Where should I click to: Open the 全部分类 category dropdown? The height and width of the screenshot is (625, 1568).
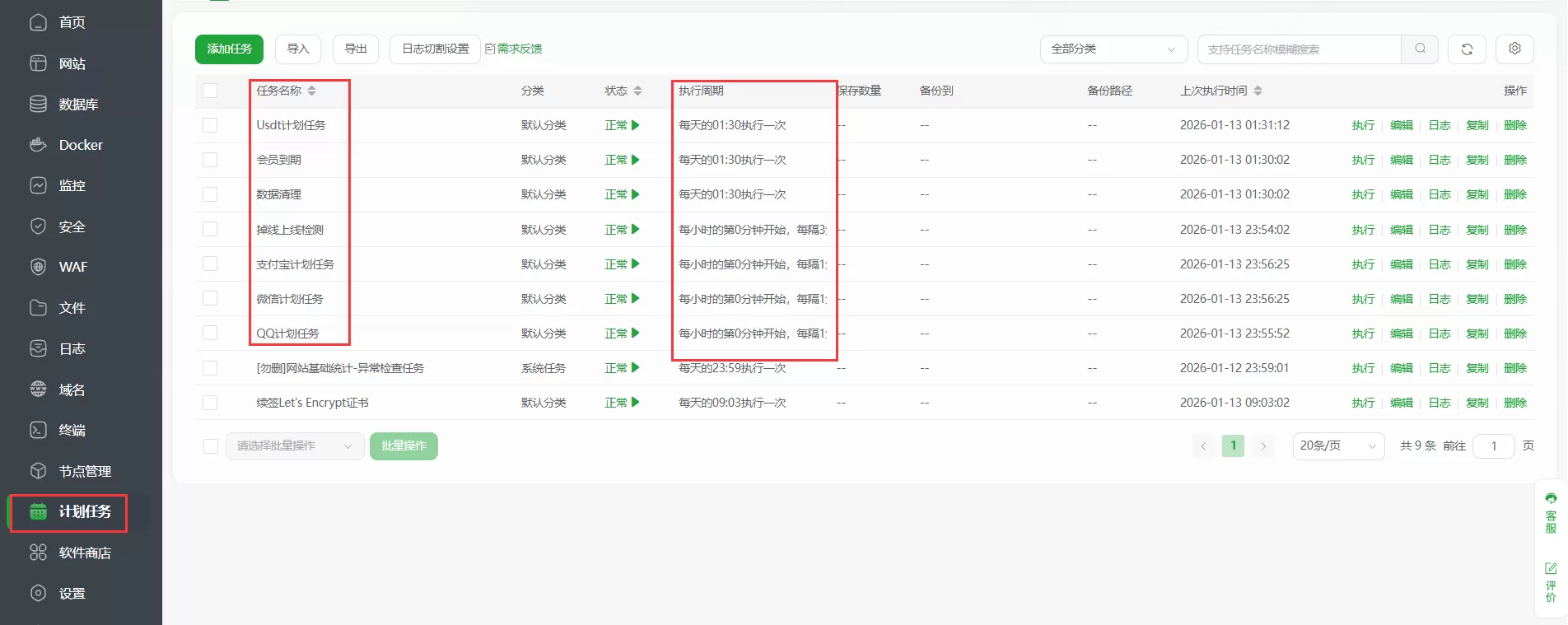(1113, 49)
